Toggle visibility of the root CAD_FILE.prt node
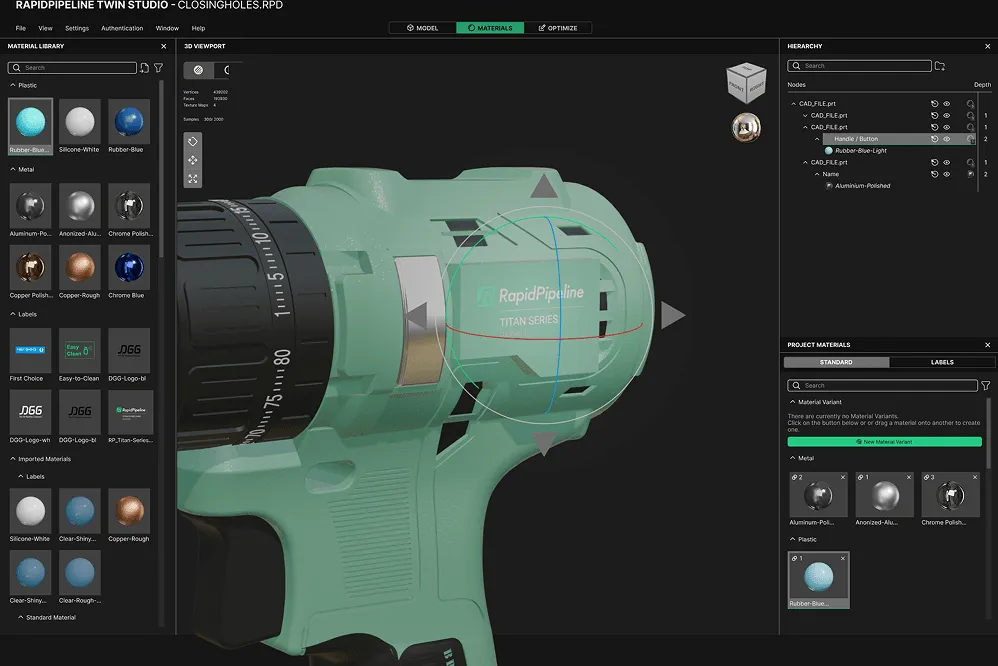998x666 pixels. tap(946, 103)
